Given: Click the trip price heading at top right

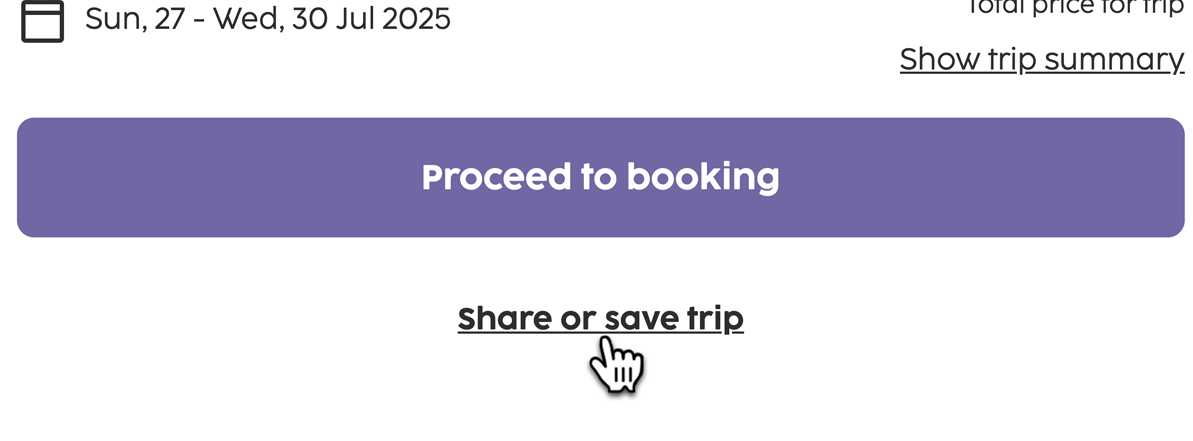Looking at the screenshot, I should point(1074,8).
